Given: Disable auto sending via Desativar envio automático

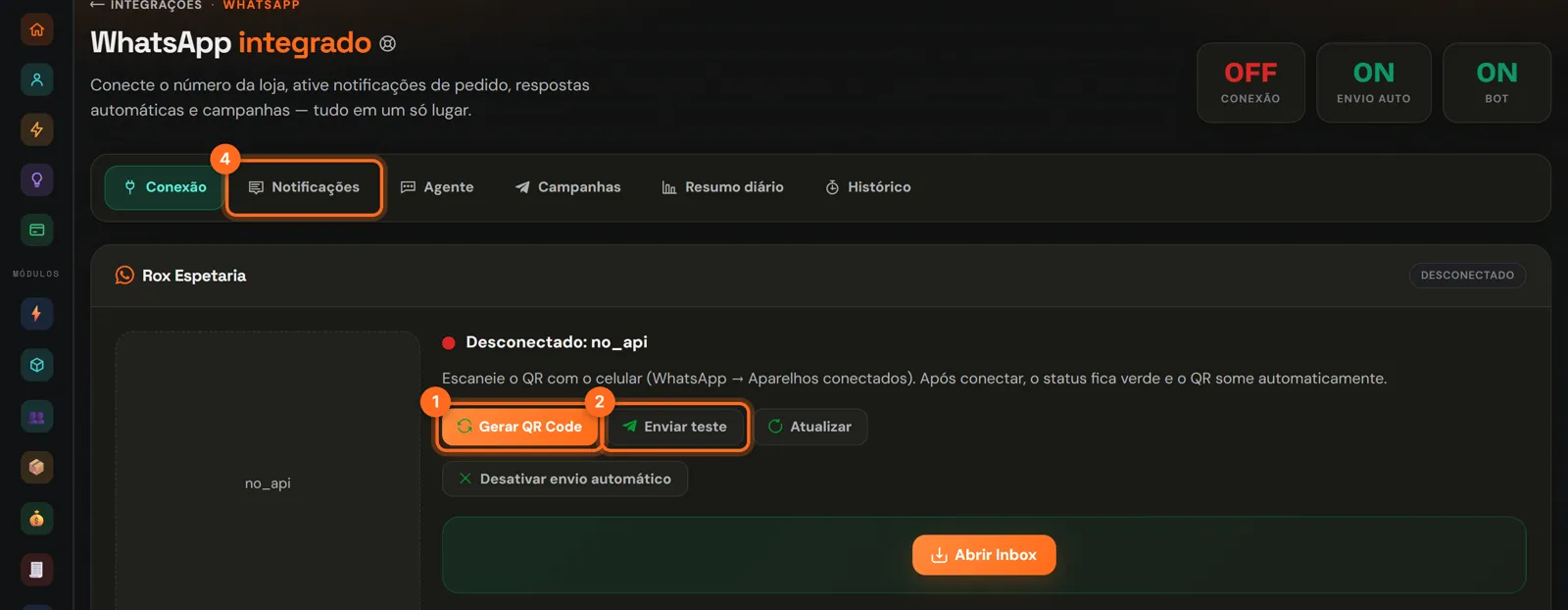Looking at the screenshot, I should coord(564,479).
